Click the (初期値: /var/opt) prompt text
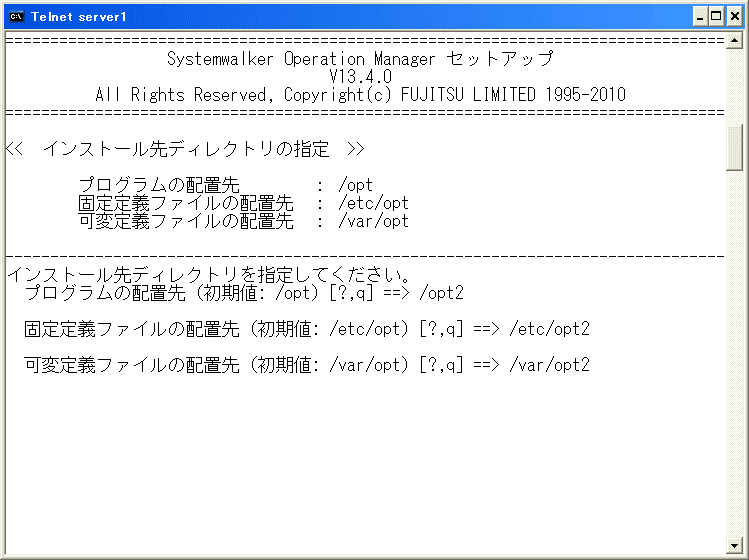This screenshot has height=560, width=749. coord(329,365)
